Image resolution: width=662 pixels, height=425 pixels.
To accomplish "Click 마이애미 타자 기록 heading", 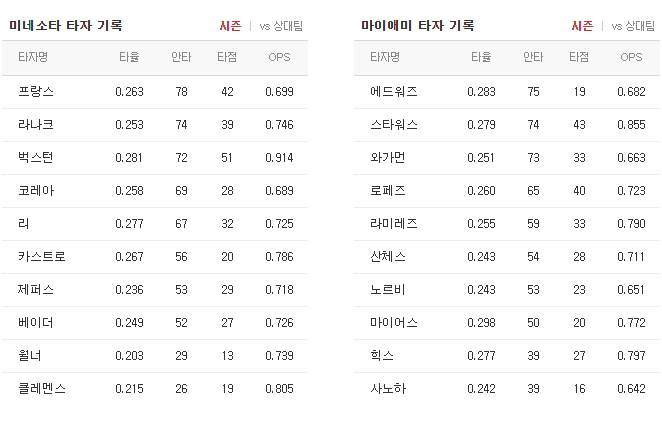I will coord(418,25).
